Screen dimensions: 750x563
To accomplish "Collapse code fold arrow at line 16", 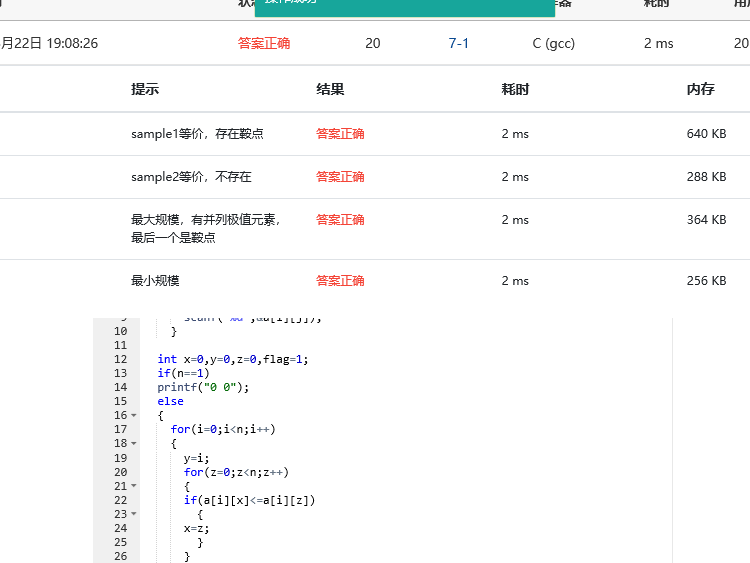I will 134,415.
